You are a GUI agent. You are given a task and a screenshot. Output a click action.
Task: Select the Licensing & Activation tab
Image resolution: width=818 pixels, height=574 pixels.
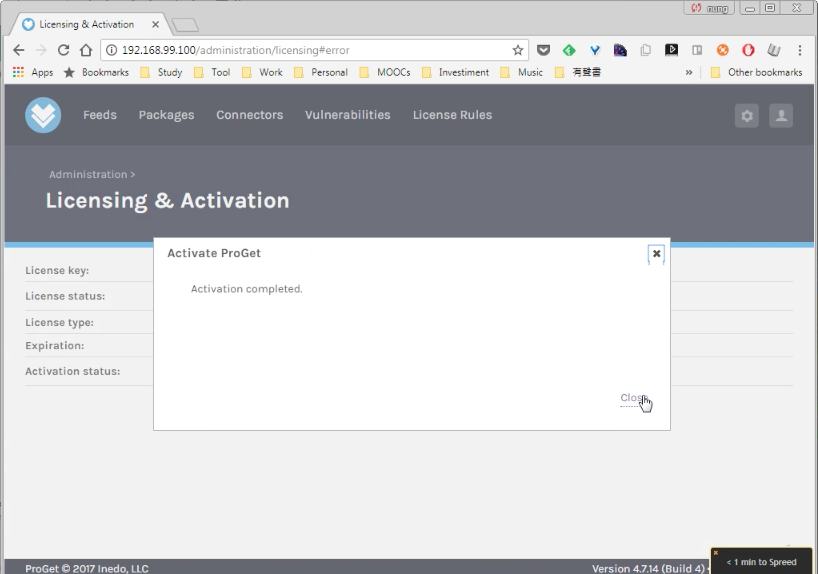click(x=87, y=25)
